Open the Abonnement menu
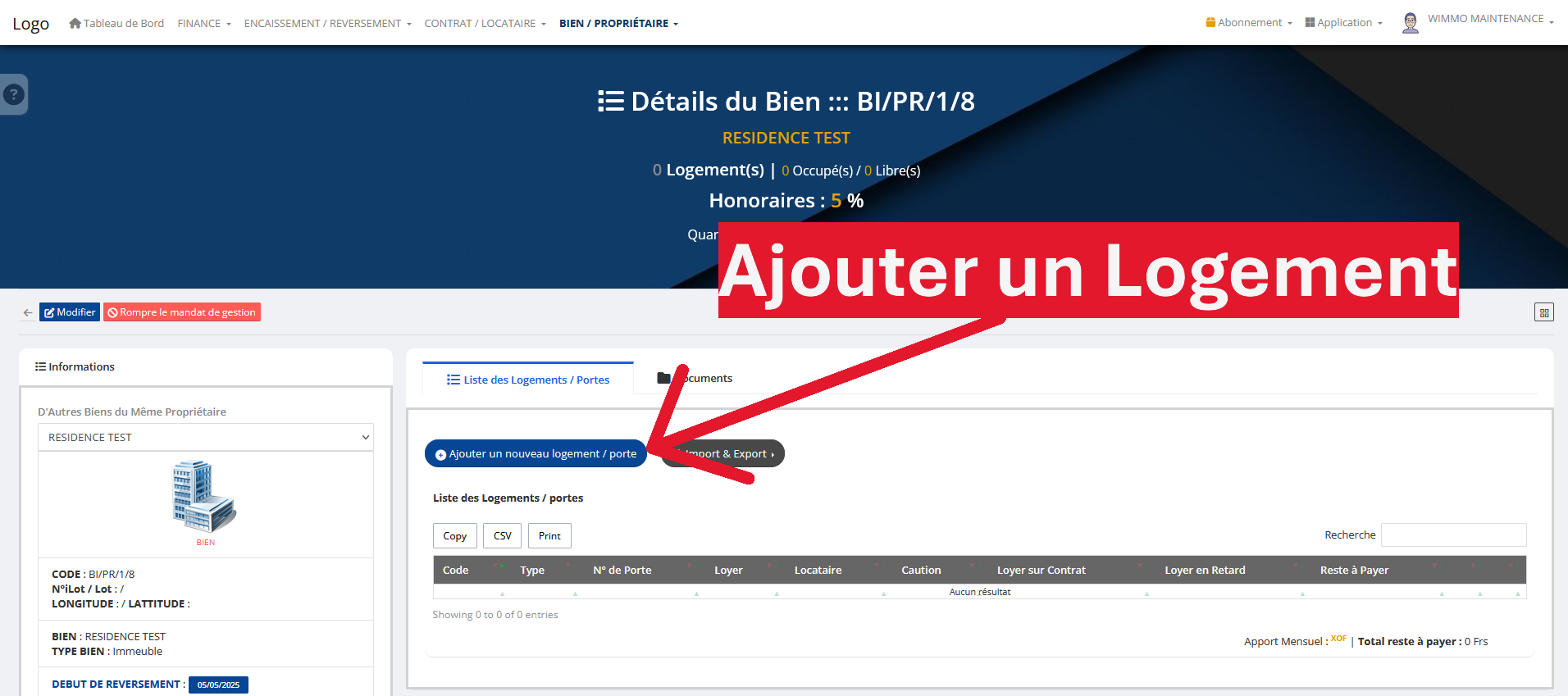 (1248, 23)
